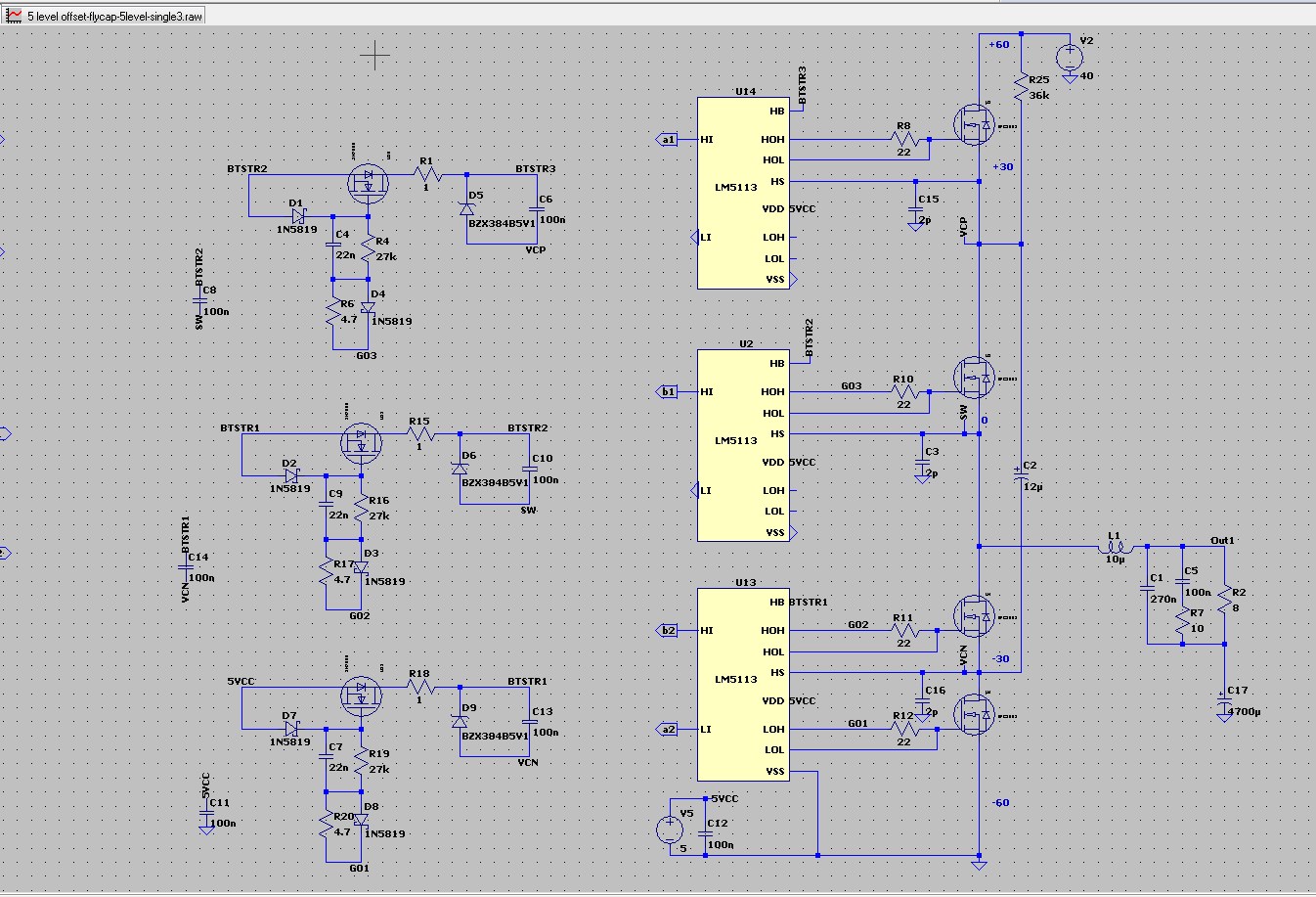Select capacitor C14 100n symbol
Viewport: 1316px width, 897px height.
(x=186, y=566)
